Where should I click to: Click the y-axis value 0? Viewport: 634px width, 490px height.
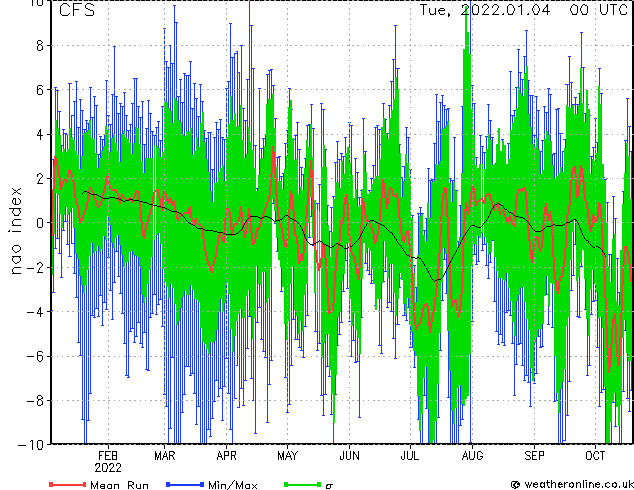(40, 223)
